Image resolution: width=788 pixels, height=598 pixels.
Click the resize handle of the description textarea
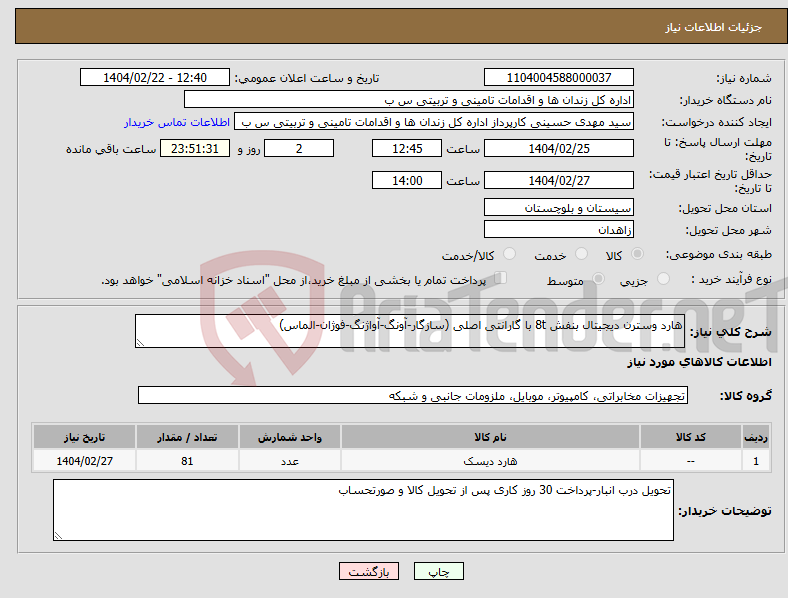pos(140,343)
